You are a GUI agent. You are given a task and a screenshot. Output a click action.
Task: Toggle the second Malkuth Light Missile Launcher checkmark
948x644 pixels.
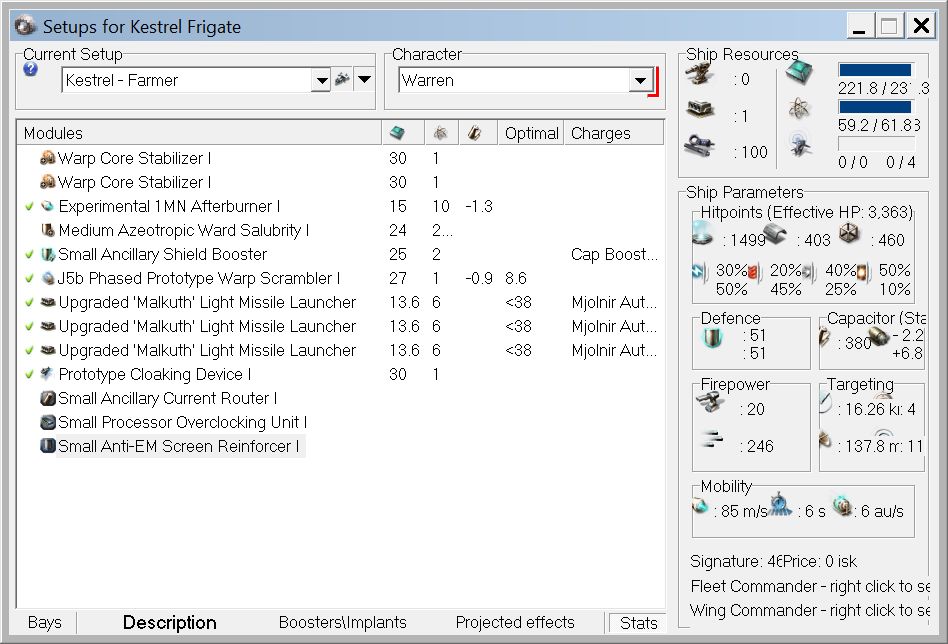(29, 327)
